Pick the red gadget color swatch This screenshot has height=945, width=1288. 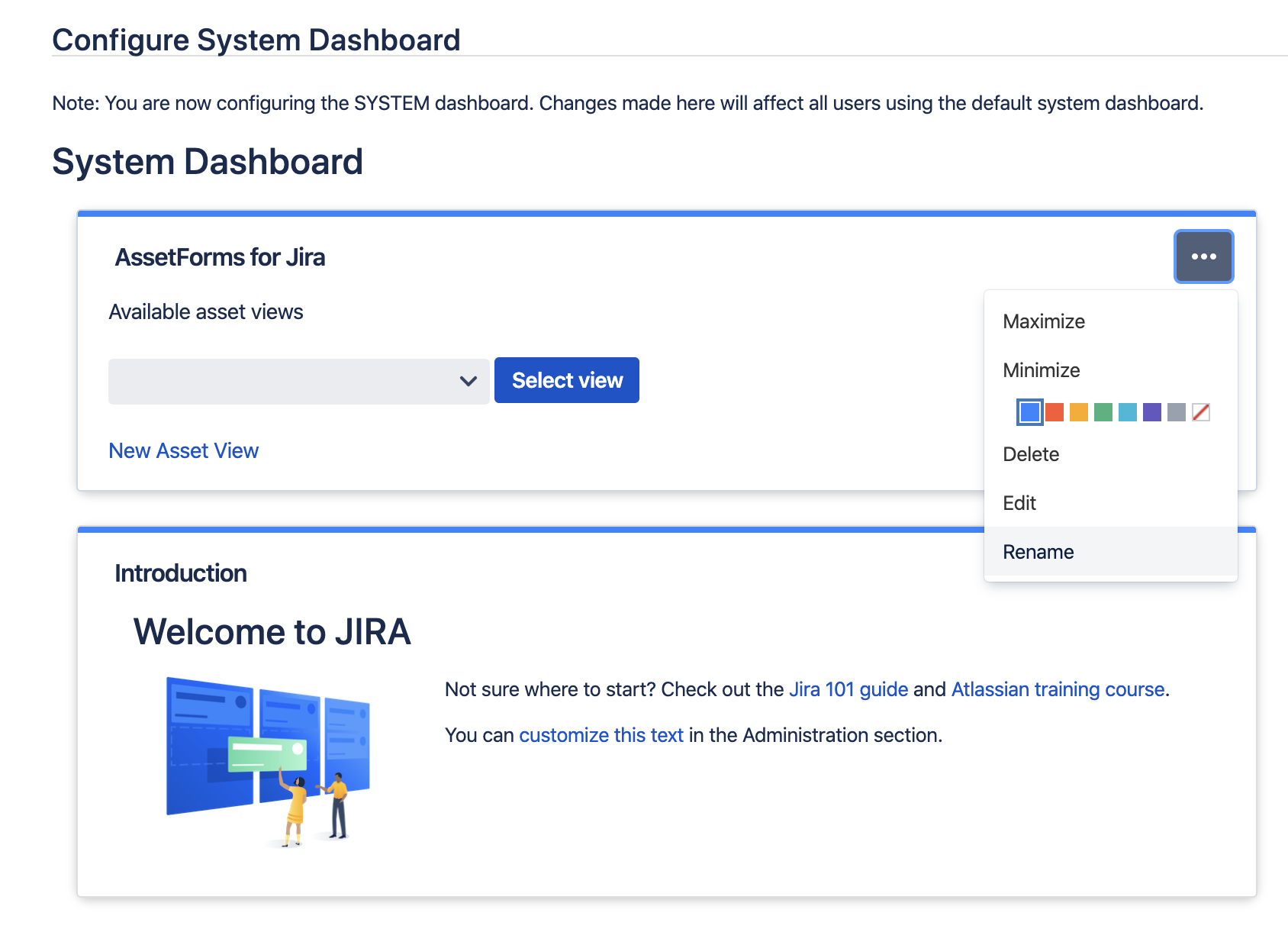point(1055,412)
